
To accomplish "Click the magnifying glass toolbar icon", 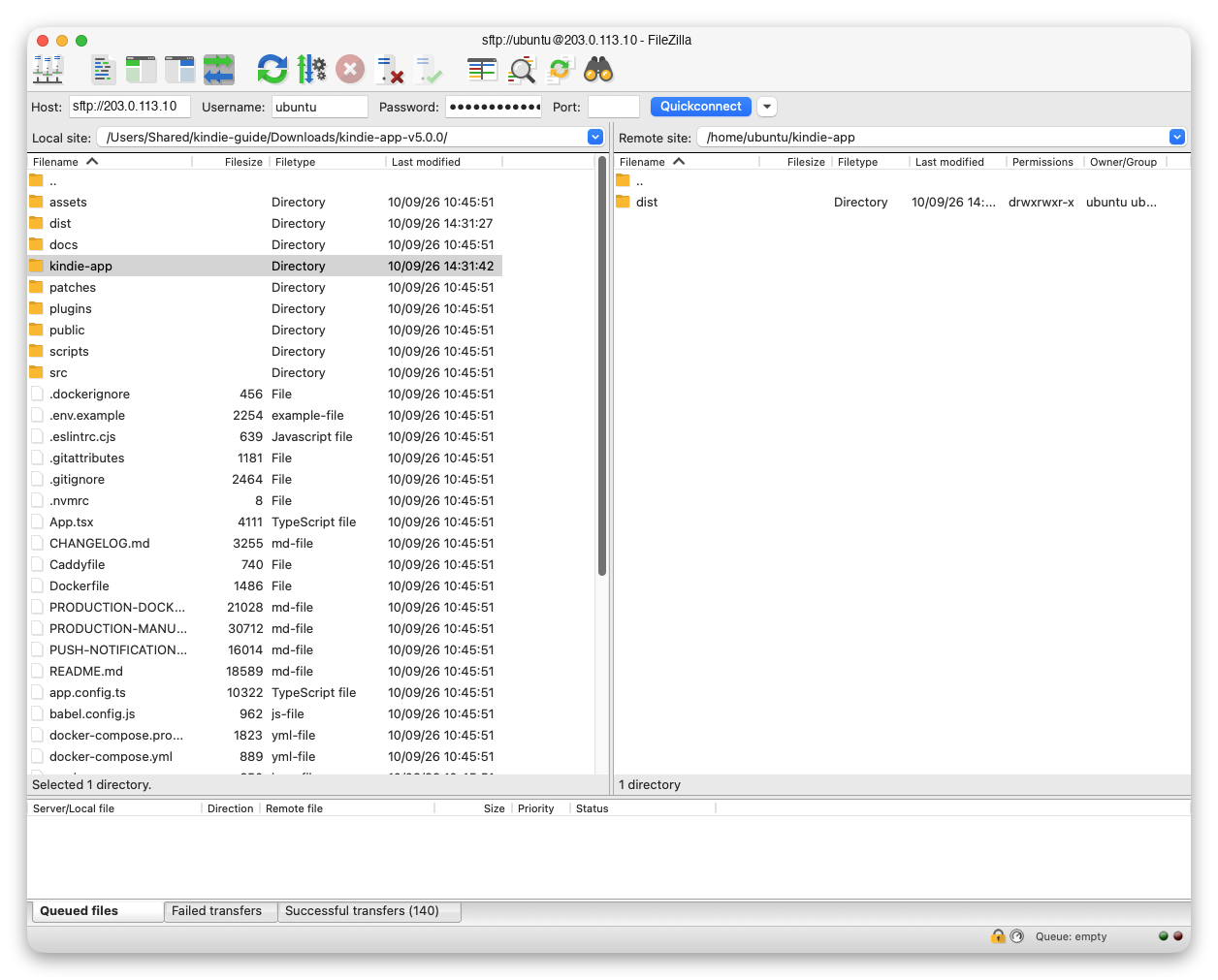I will pyautogui.click(x=522, y=69).
